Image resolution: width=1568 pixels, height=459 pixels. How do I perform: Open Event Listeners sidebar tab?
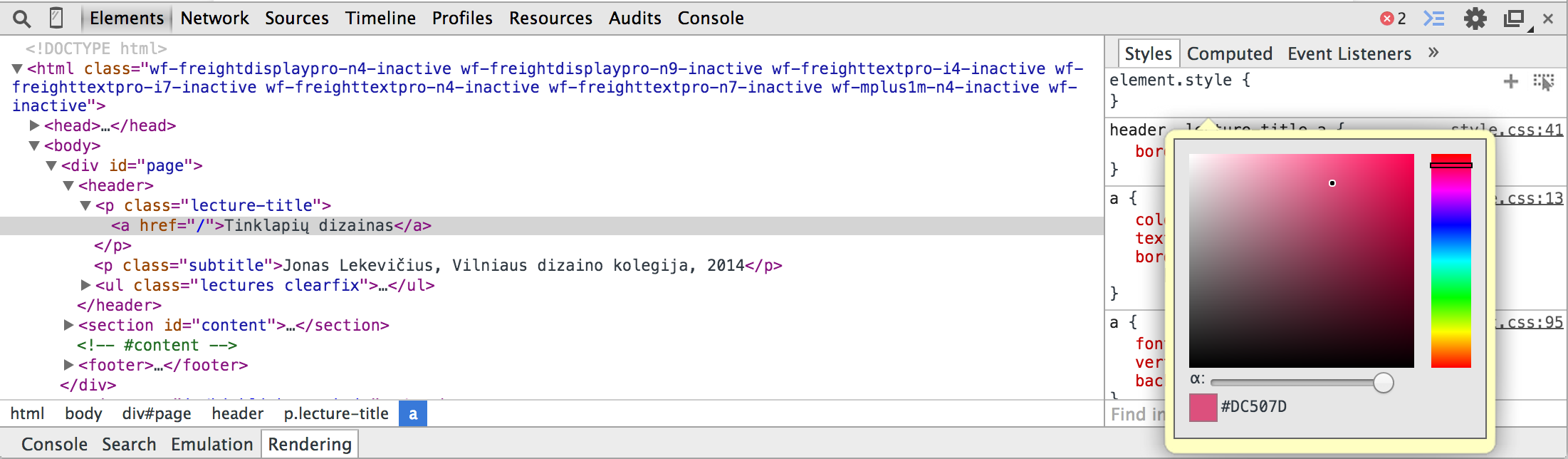point(1349,53)
